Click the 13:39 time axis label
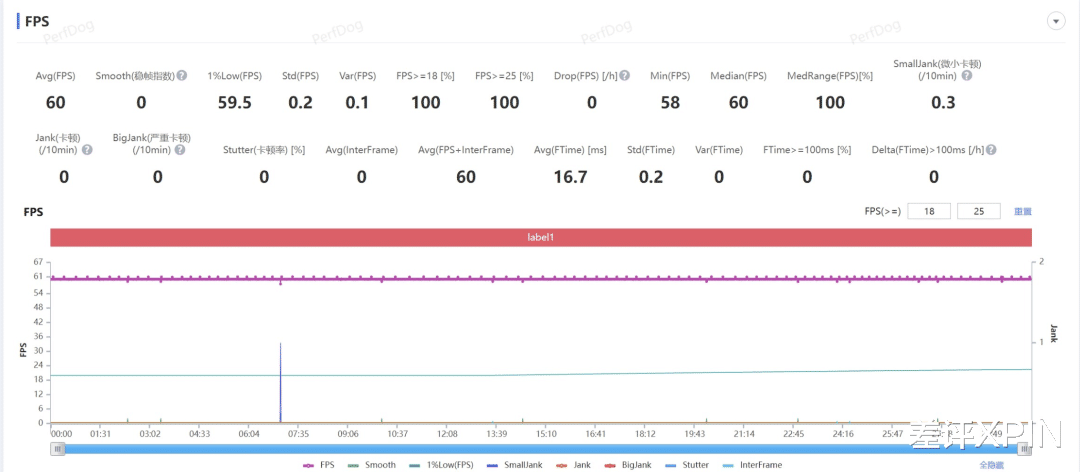Viewport: 1080px width, 472px height. pyautogui.click(x=496, y=434)
